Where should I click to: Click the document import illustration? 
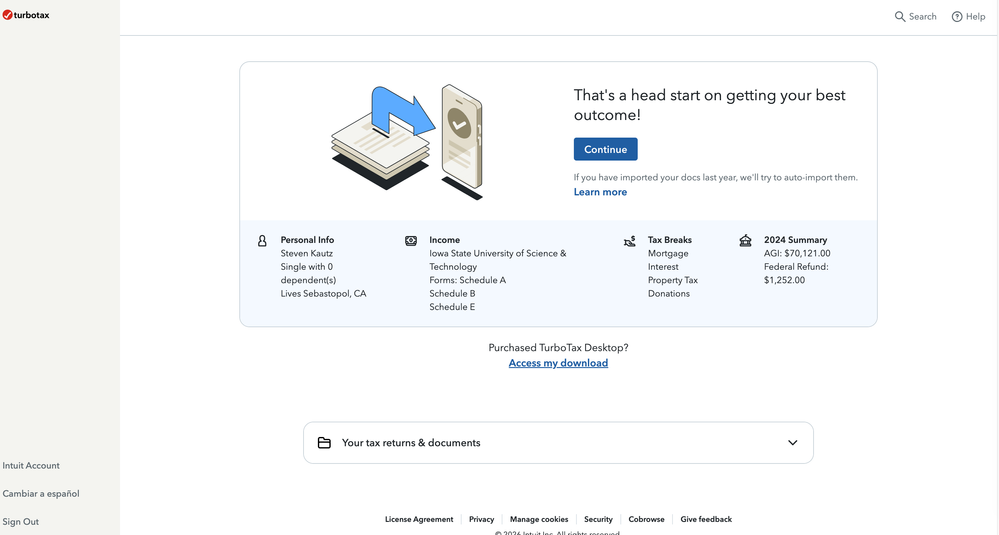click(x=406, y=140)
